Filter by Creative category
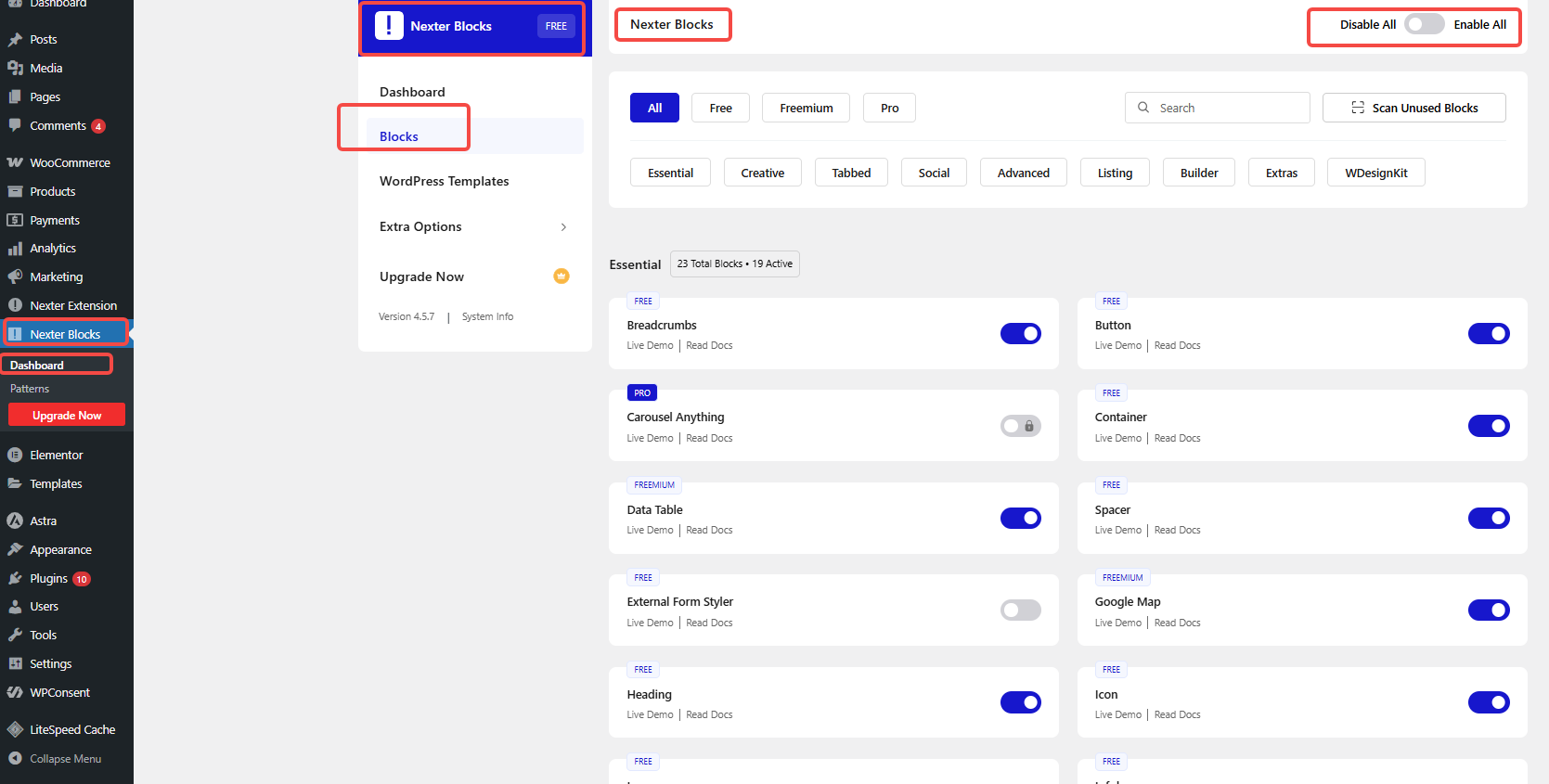This screenshot has height=784, width=1549. click(763, 173)
